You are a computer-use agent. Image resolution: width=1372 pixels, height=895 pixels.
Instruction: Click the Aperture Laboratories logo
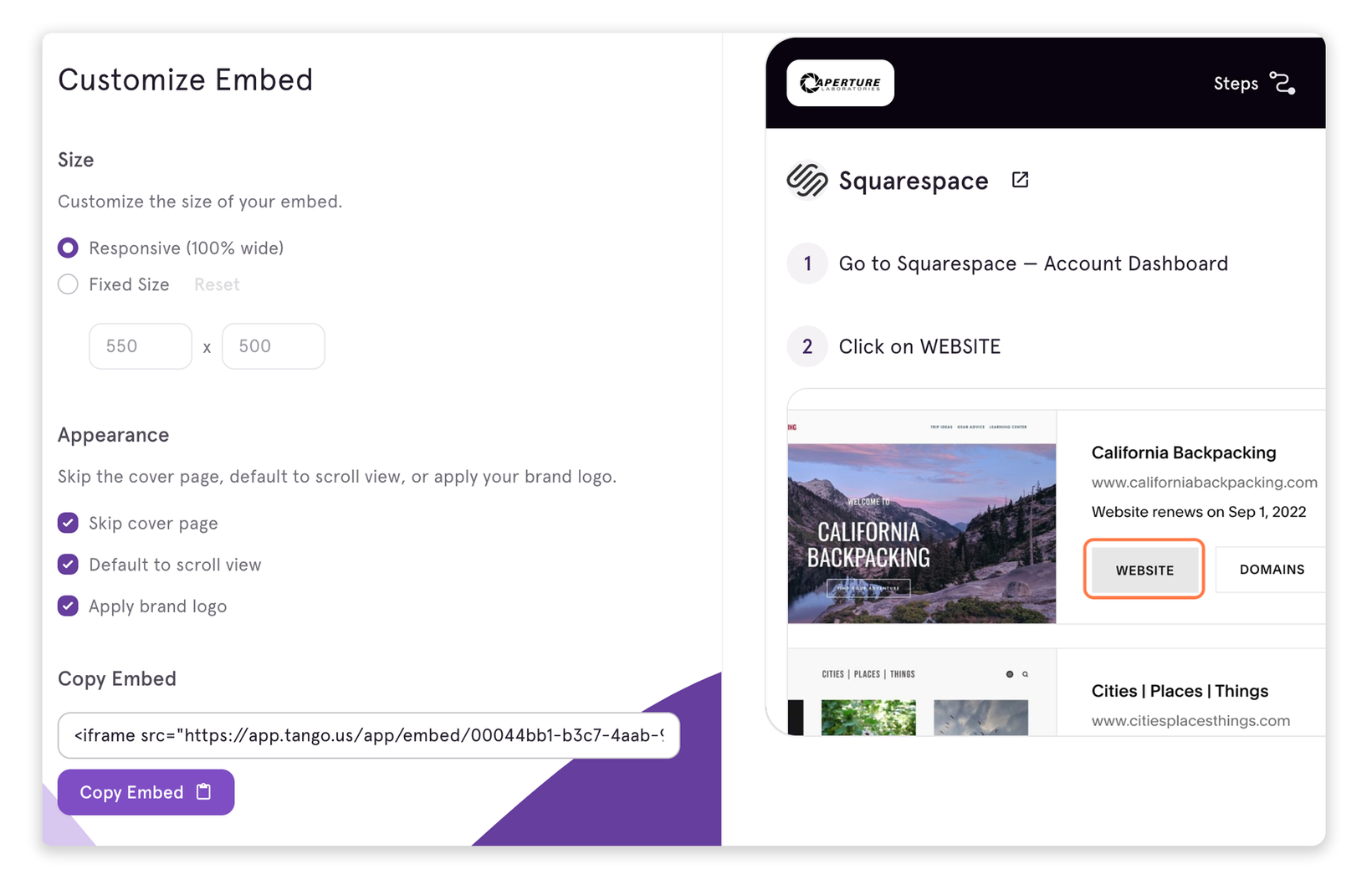pos(840,83)
